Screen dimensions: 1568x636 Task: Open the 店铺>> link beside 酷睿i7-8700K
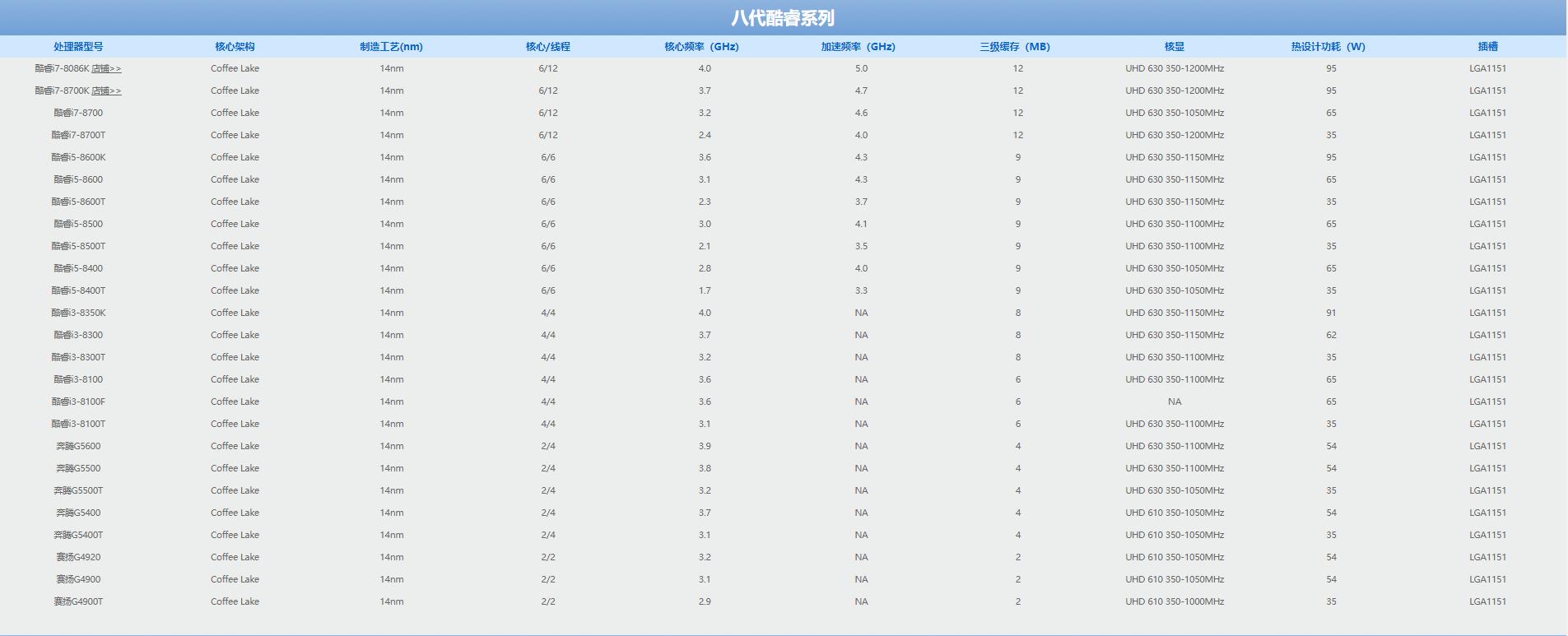pyautogui.click(x=106, y=91)
